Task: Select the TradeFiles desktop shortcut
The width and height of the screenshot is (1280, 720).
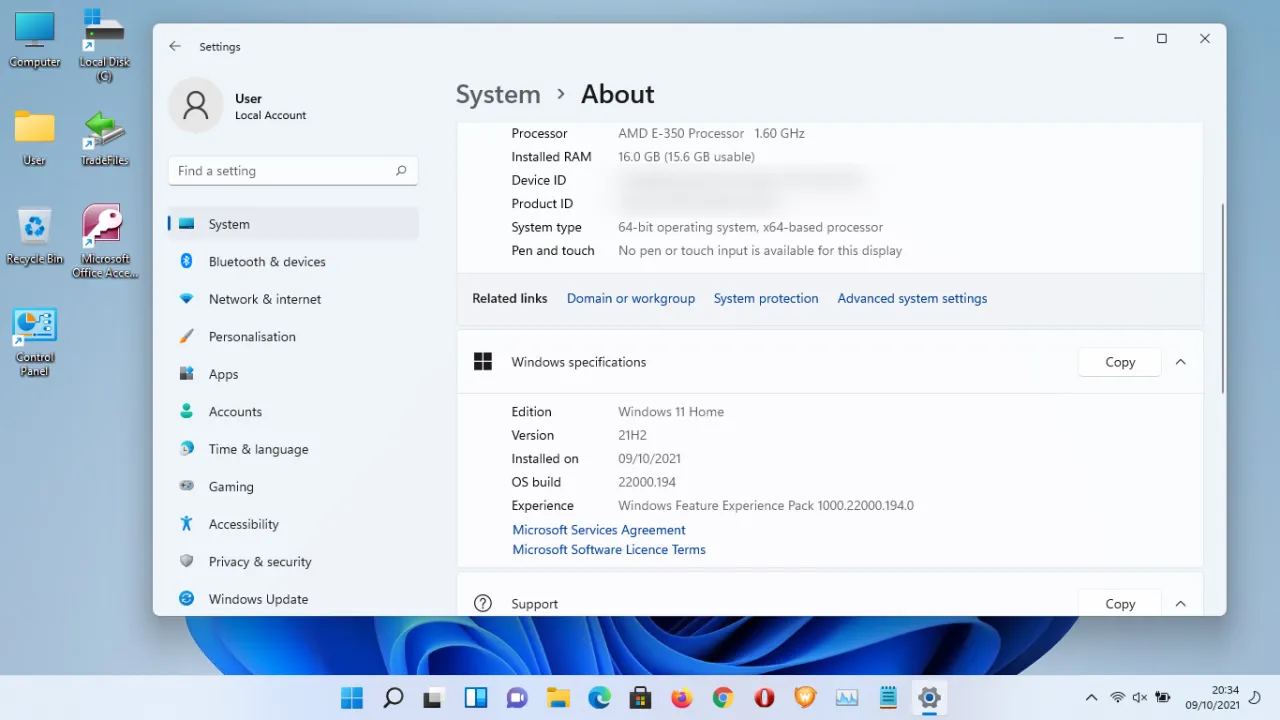Action: 104,138
